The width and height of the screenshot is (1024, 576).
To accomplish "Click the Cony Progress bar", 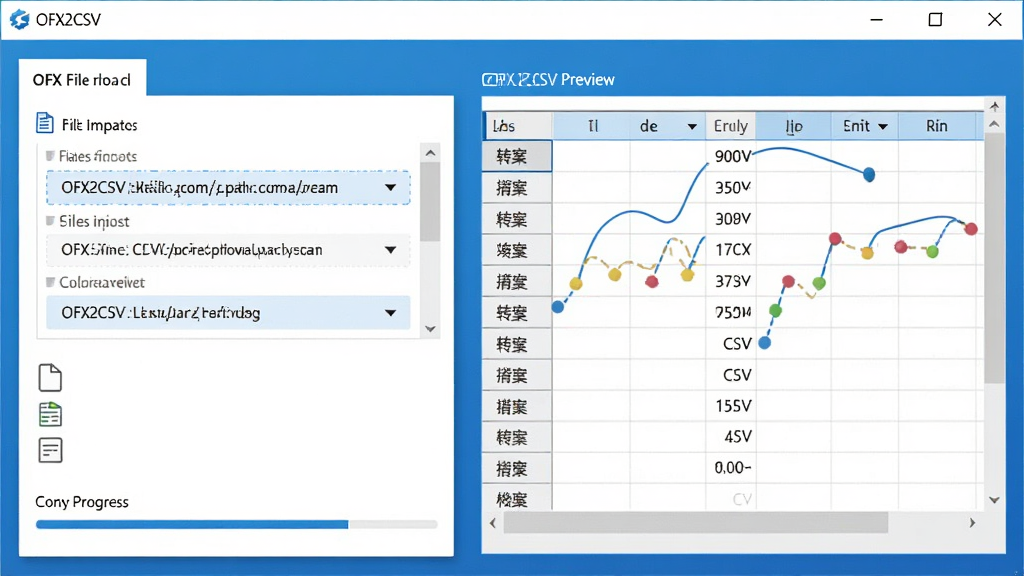I will point(236,524).
